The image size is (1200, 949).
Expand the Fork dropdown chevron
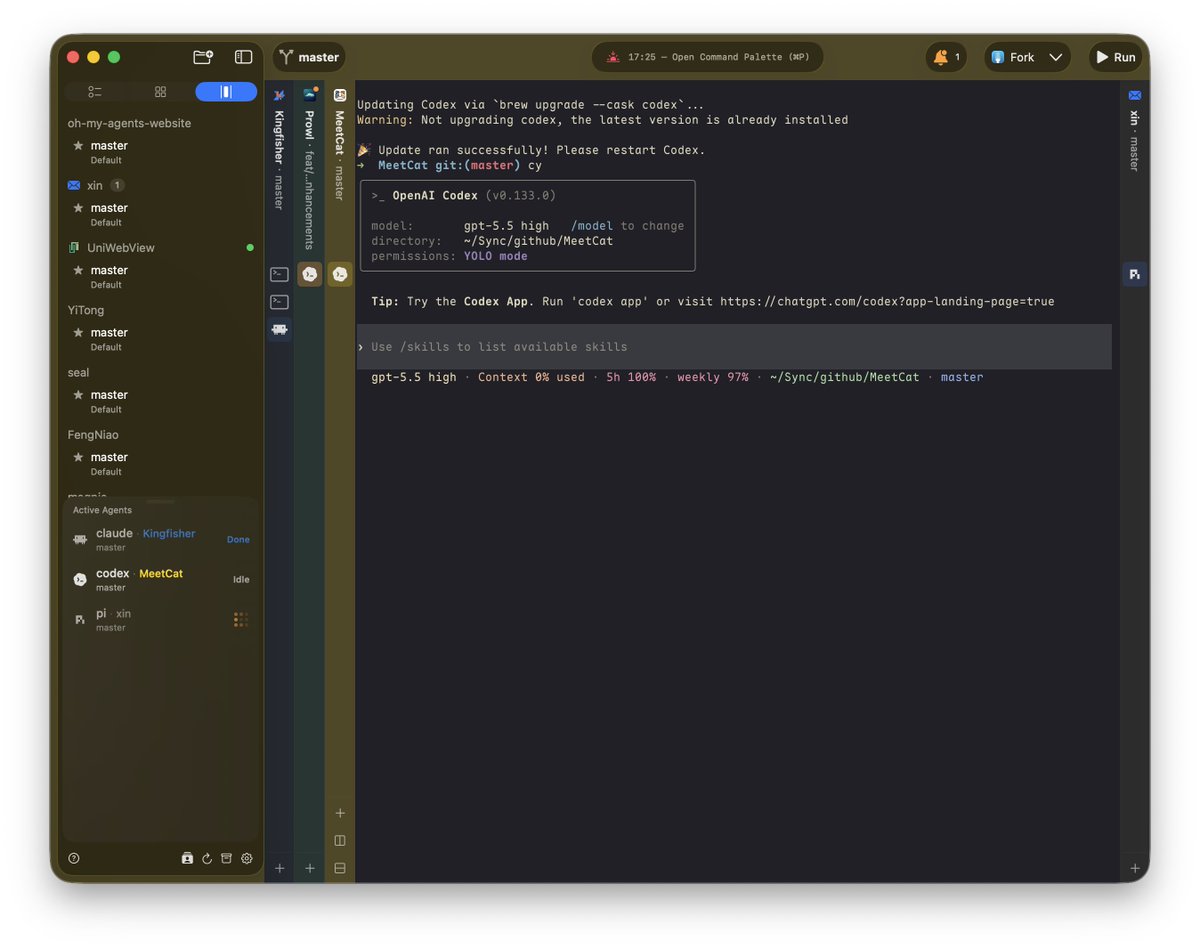[x=1056, y=57]
